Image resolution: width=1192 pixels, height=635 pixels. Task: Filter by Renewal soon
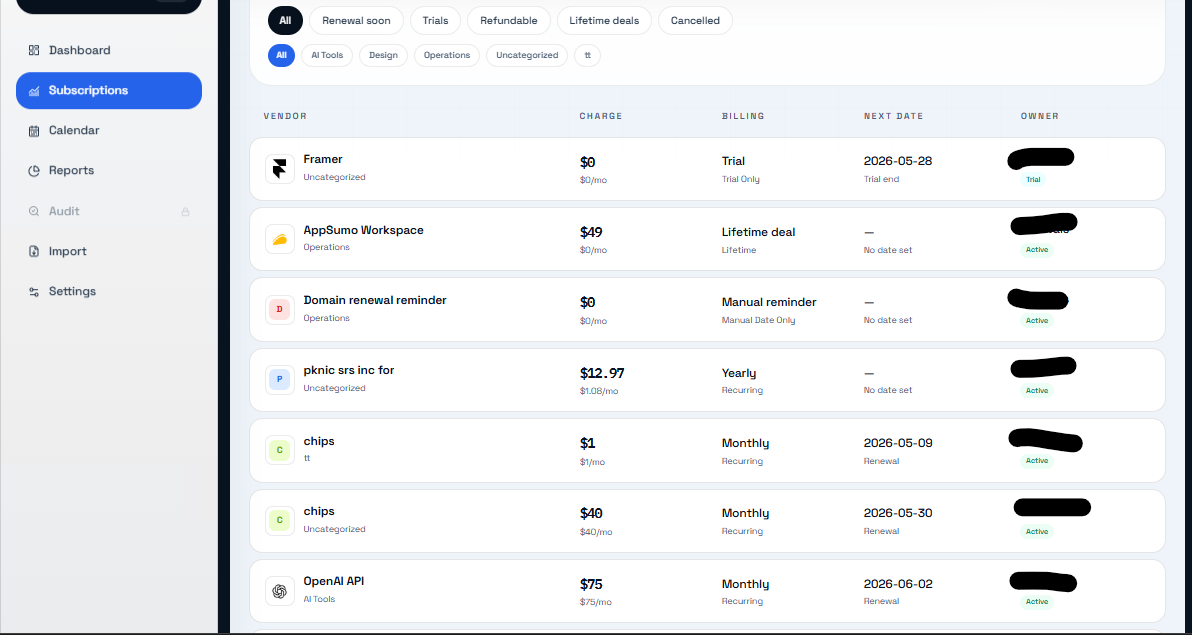(357, 21)
